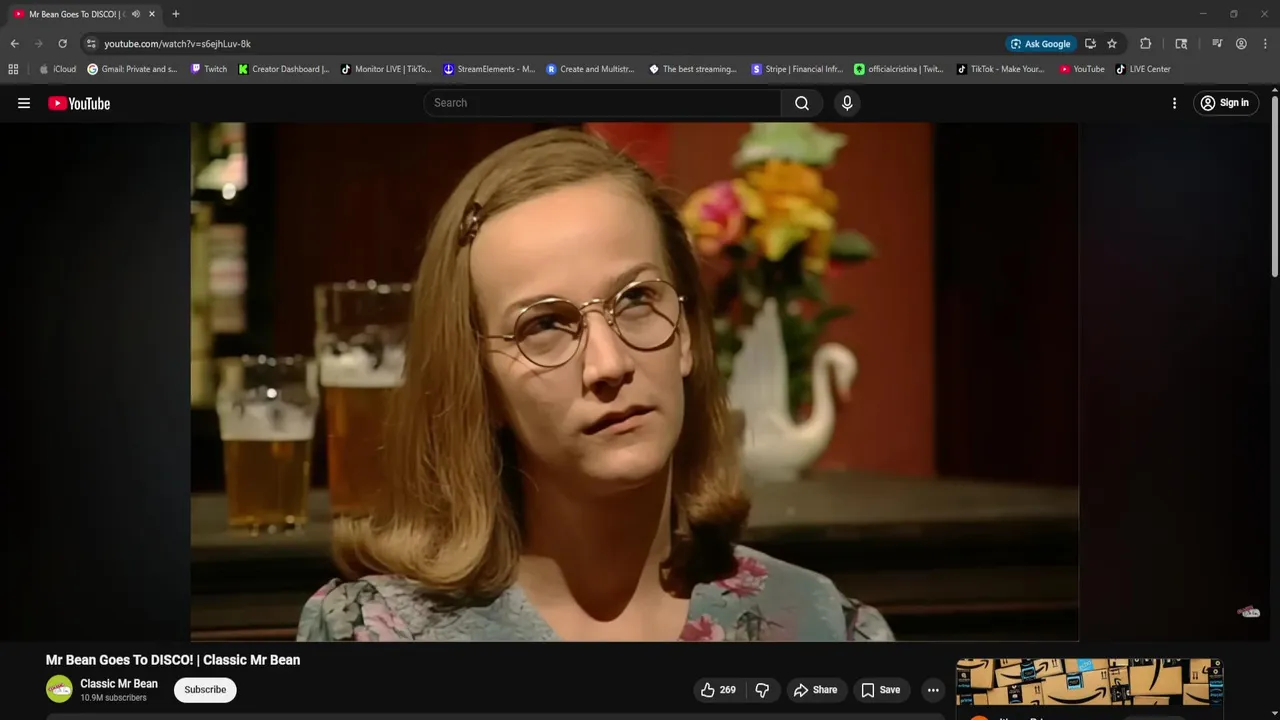1280x720 pixels.
Task: Reload the YouTube page
Action: tap(62, 44)
